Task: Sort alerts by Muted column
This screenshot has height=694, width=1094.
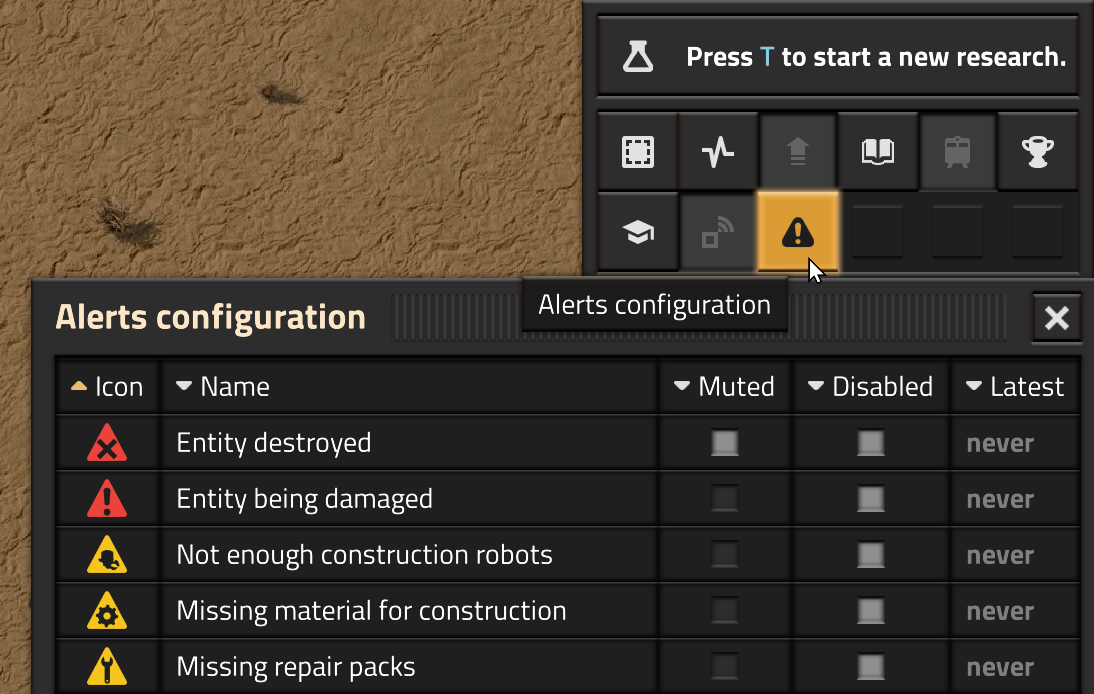Action: pyautogui.click(x=725, y=386)
